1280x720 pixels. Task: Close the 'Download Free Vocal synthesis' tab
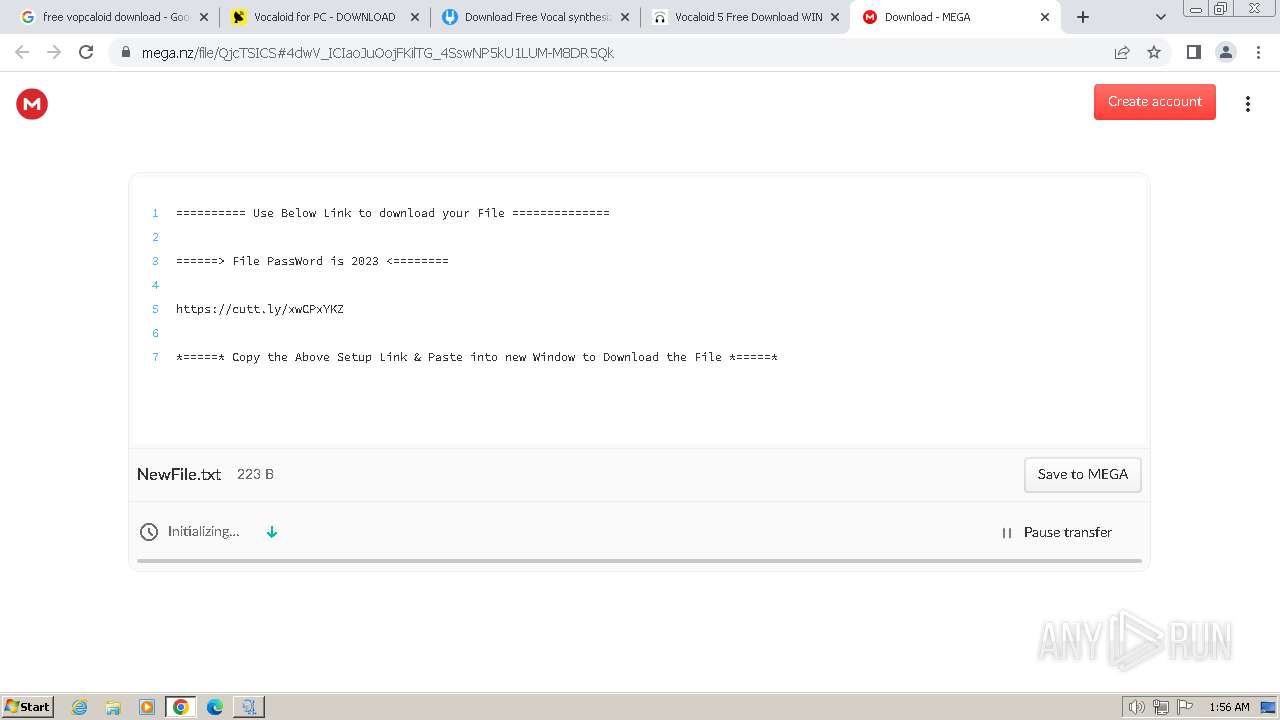pyautogui.click(x=625, y=17)
